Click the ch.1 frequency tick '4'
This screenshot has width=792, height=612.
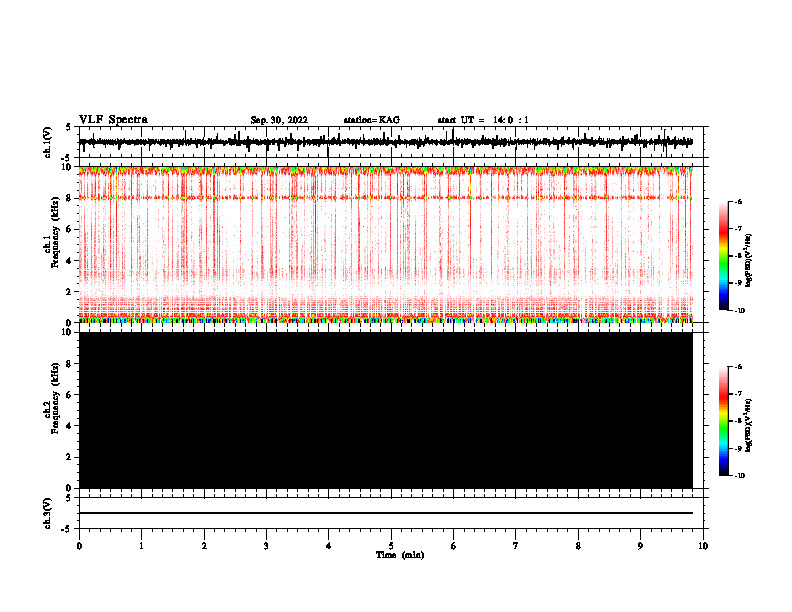coord(70,261)
